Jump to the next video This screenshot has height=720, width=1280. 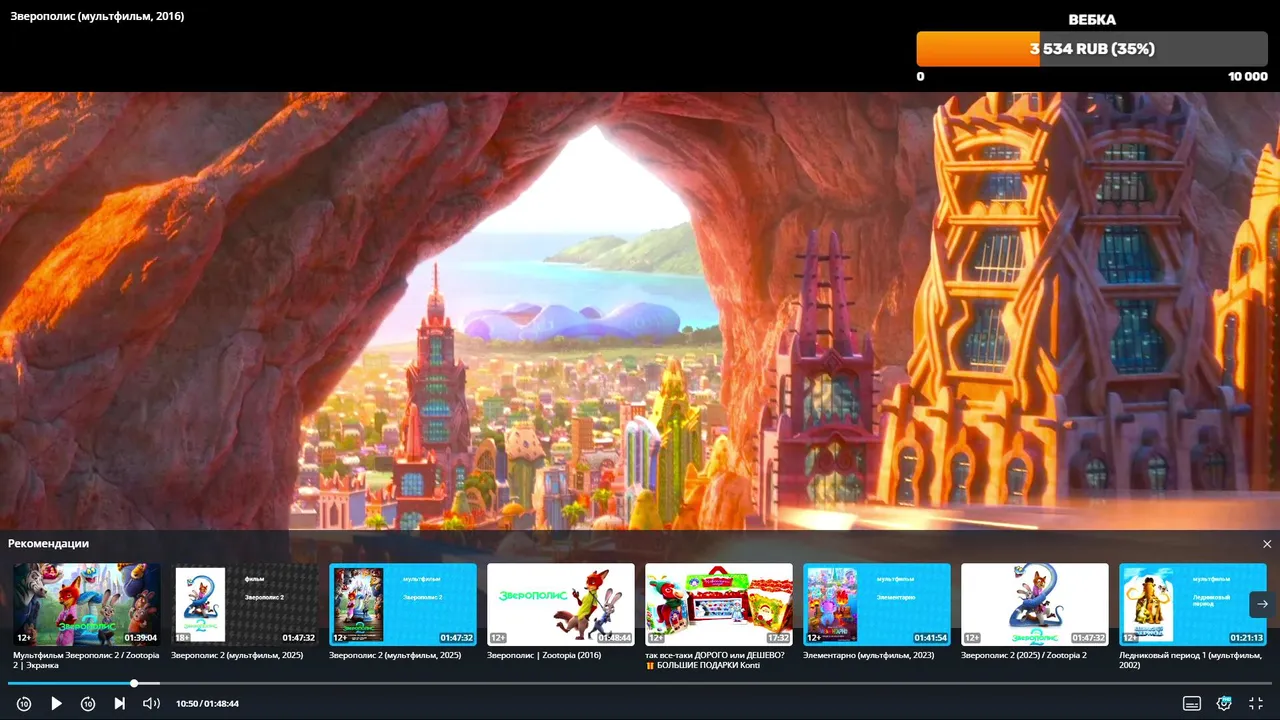(120, 704)
